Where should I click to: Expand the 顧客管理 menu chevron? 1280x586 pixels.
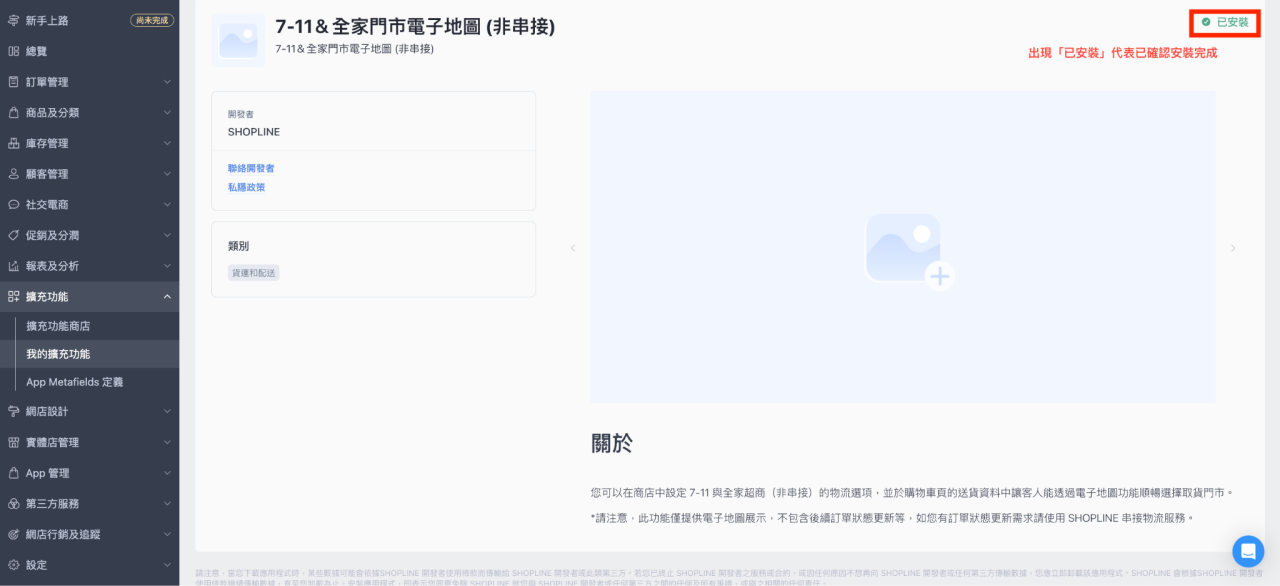point(167,174)
